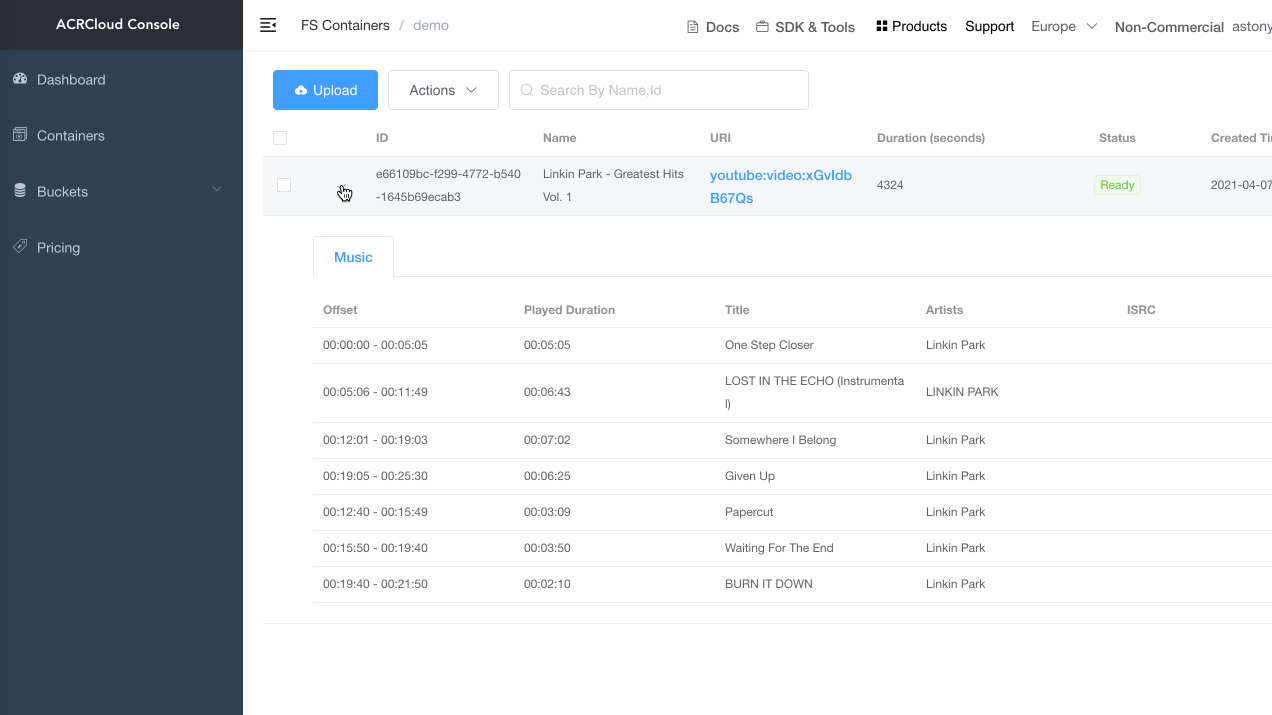Click the Upload button
Viewport: 1272px width, 715px height.
point(325,90)
